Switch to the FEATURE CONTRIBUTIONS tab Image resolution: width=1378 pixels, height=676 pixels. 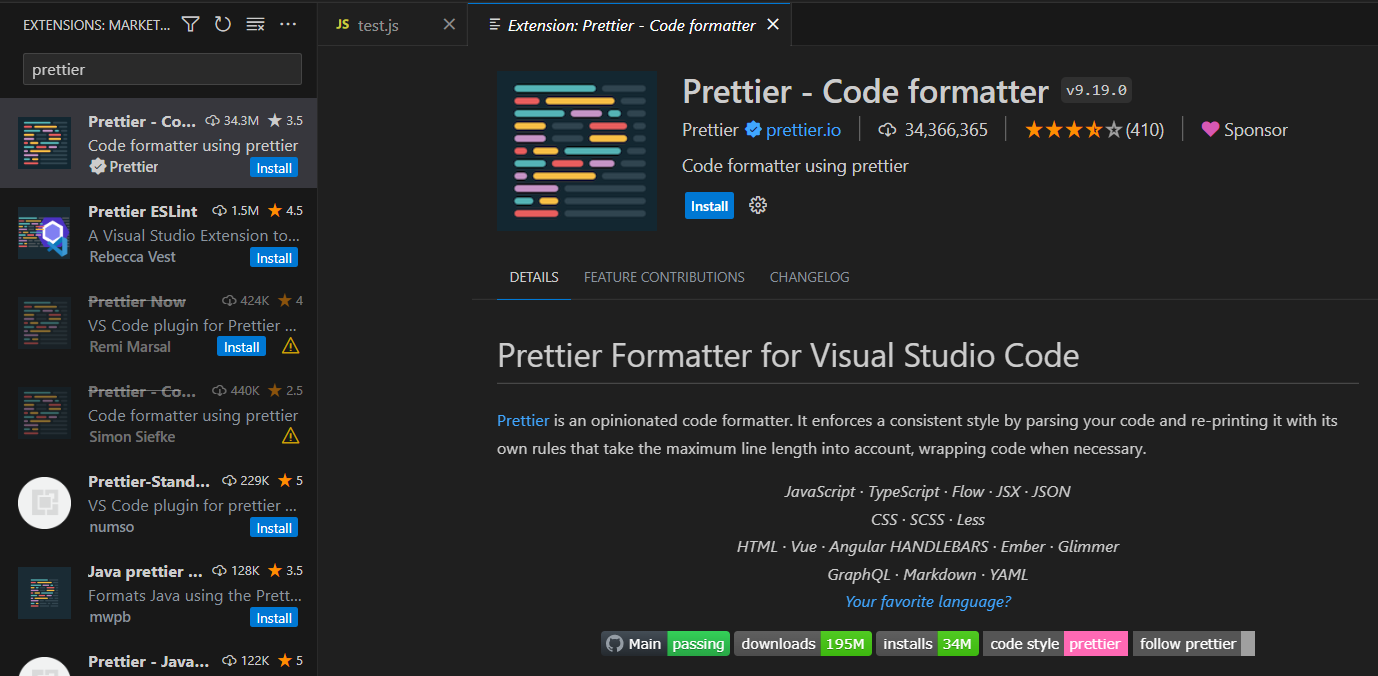(664, 277)
